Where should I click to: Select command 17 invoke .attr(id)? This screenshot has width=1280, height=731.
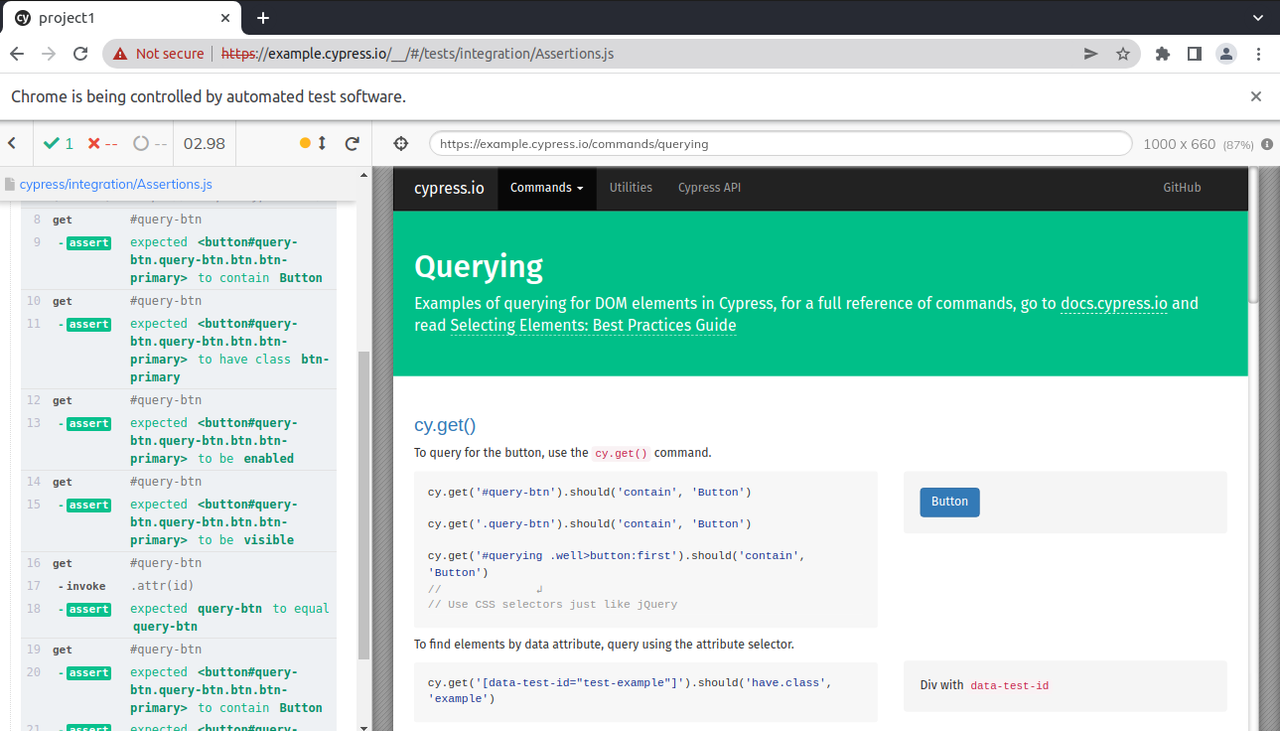click(178, 586)
